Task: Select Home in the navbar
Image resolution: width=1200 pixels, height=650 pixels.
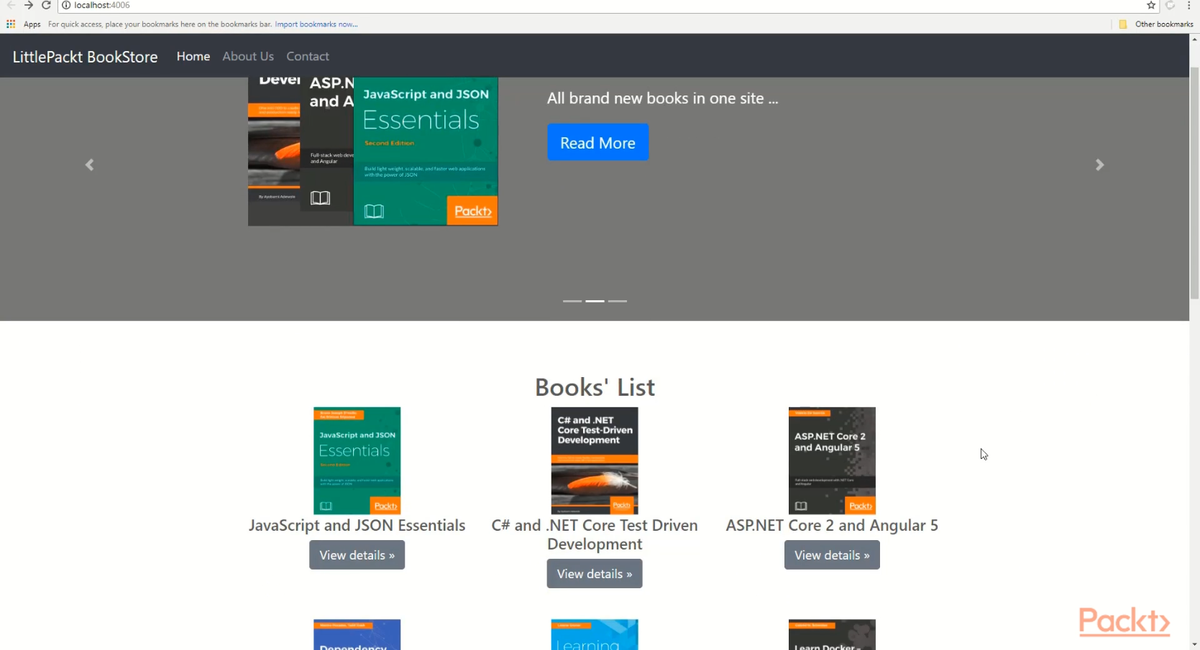Action: [x=193, y=56]
